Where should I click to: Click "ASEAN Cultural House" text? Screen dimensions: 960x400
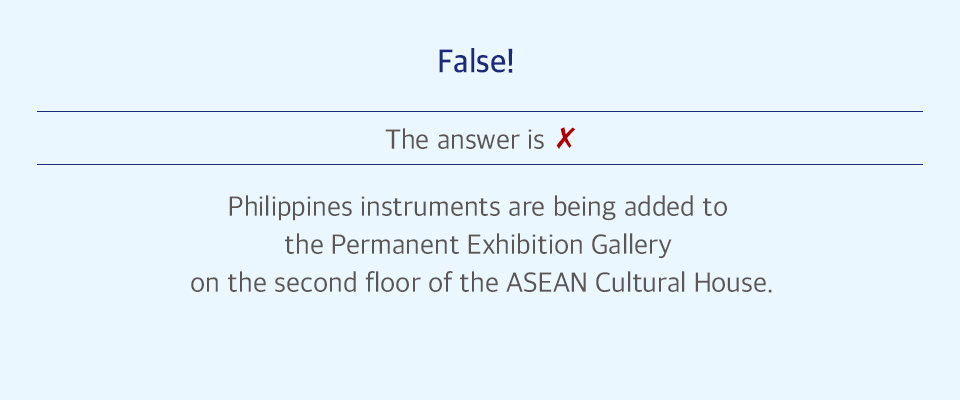coord(637,284)
